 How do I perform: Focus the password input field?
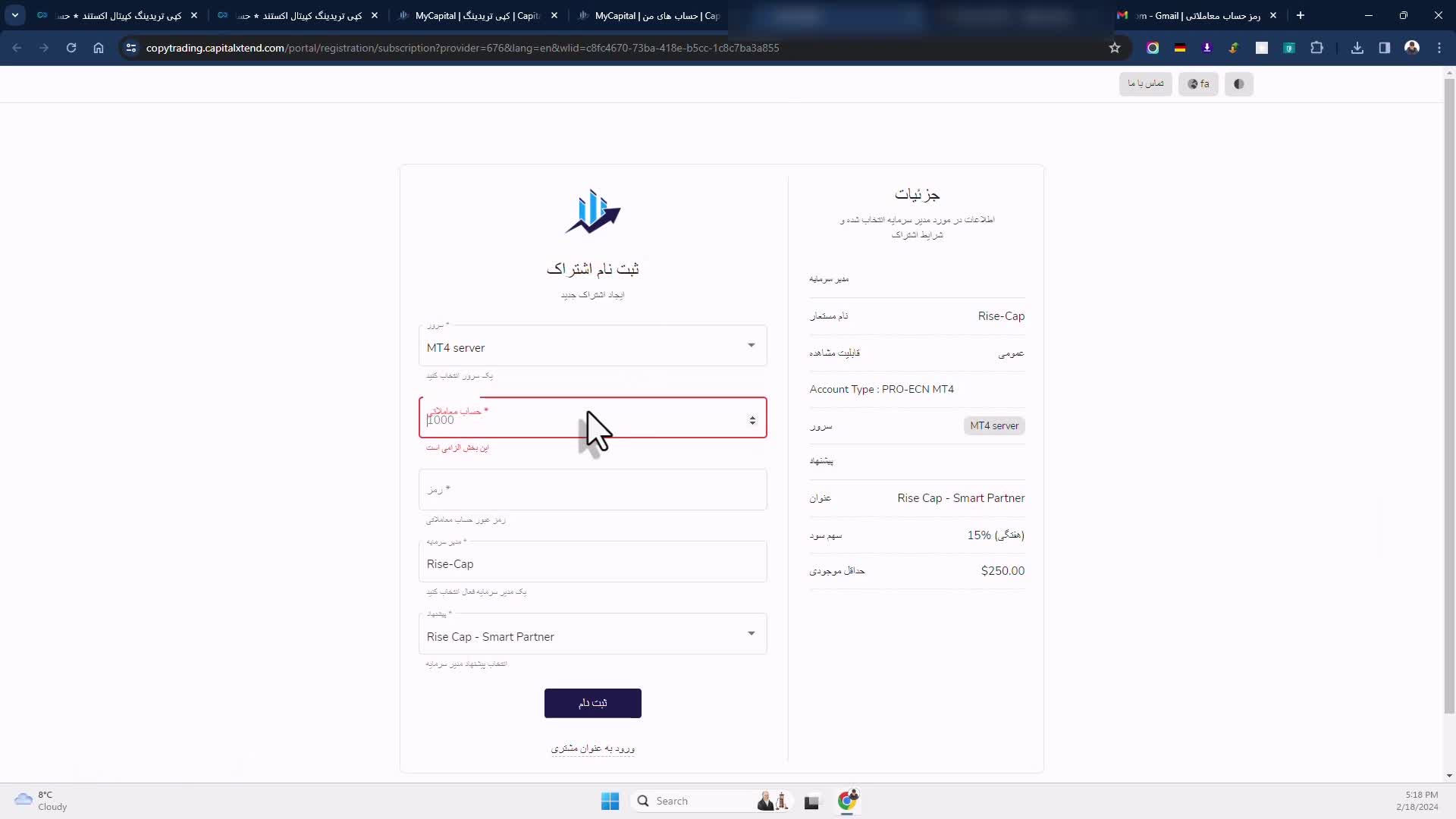(x=592, y=490)
